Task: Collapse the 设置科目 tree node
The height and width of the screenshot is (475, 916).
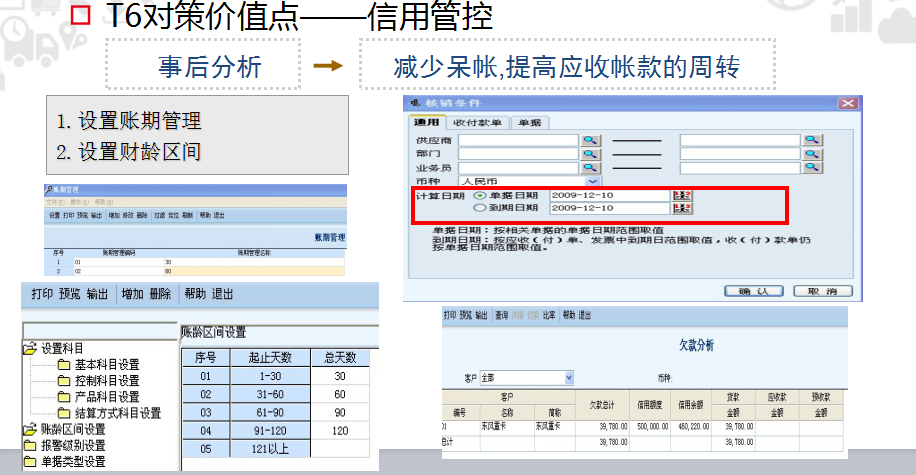Action: 30,349
